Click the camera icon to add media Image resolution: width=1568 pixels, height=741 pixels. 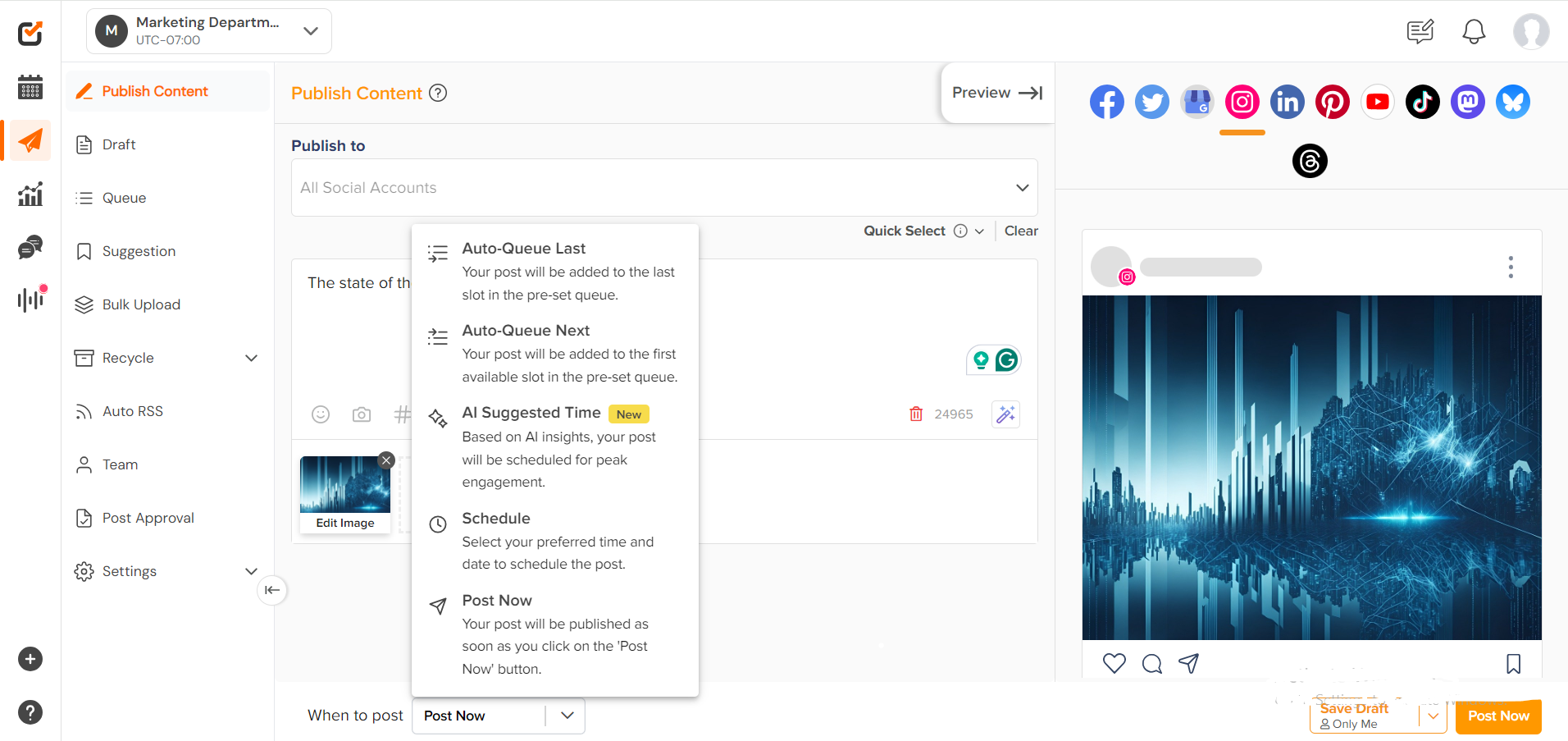coord(362,414)
